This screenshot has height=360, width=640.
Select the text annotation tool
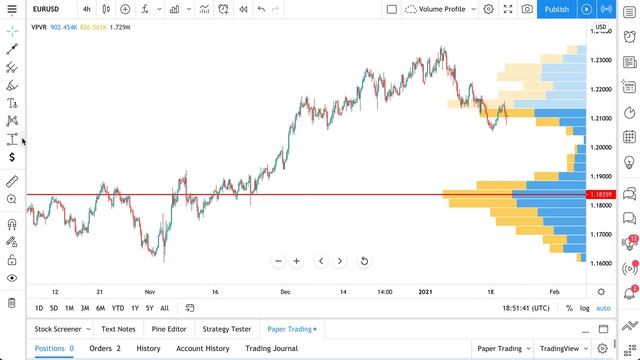click(x=12, y=103)
